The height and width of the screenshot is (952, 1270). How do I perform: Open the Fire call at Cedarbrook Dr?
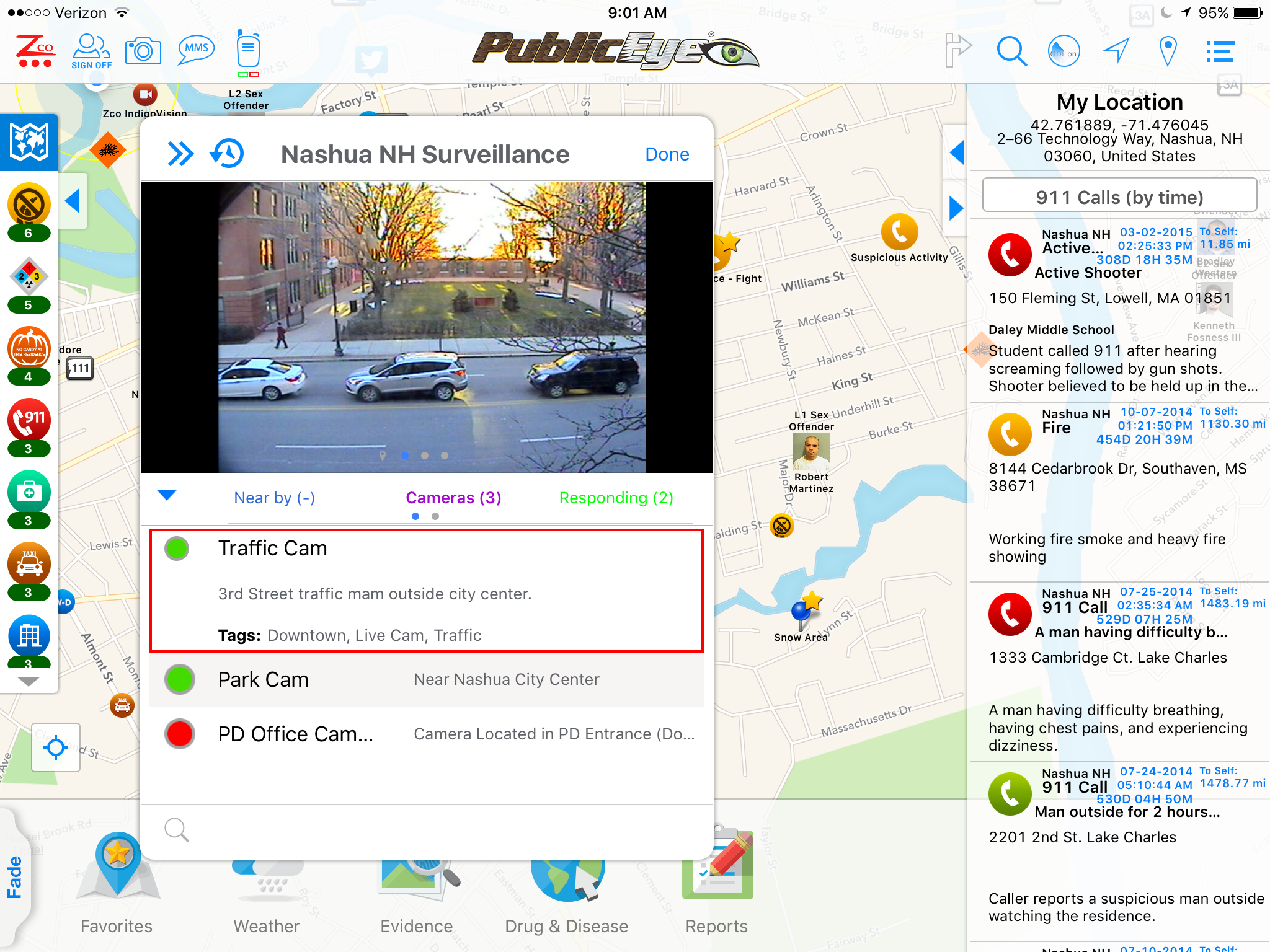click(x=1119, y=491)
